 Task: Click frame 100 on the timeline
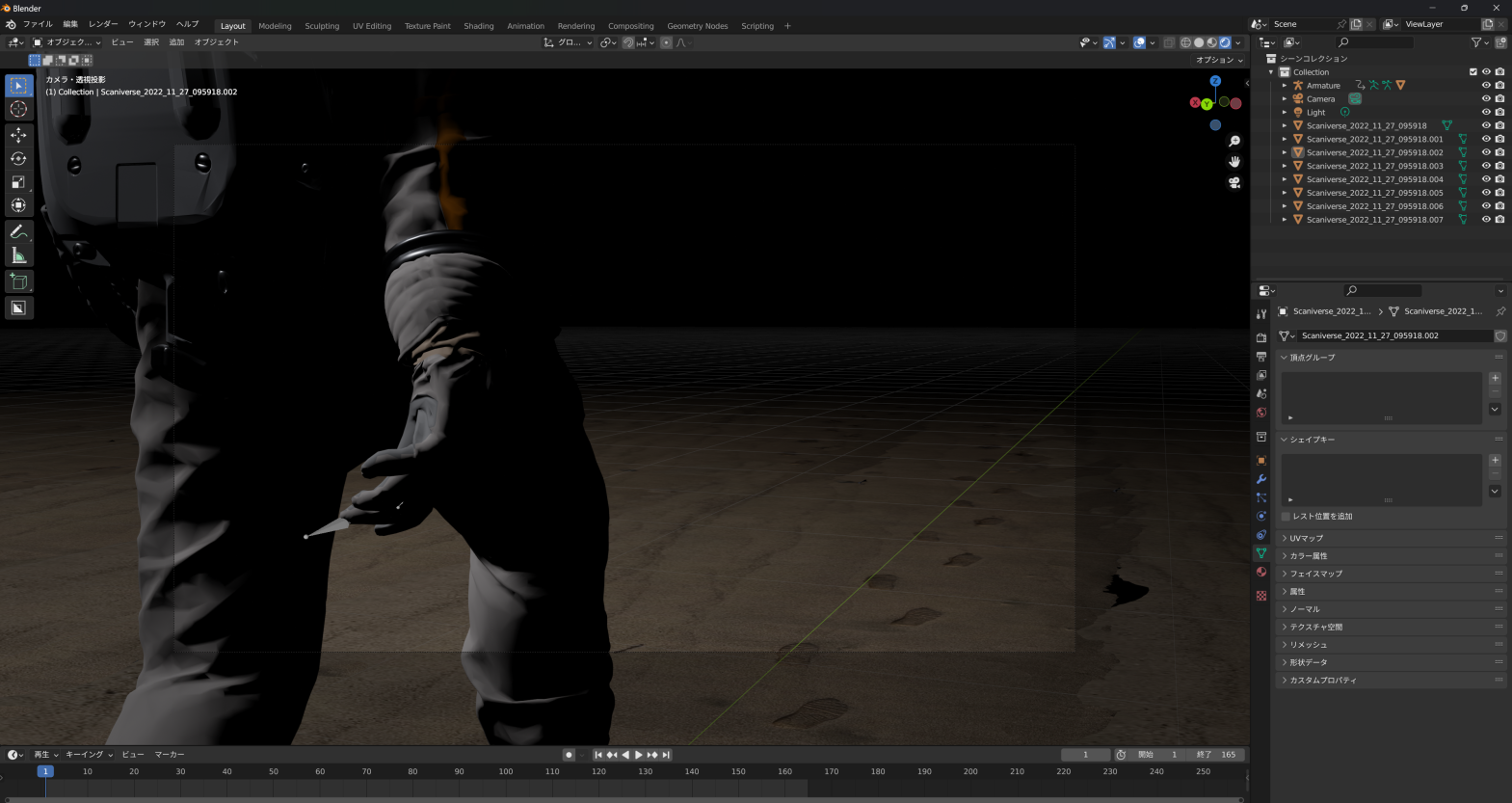point(506,772)
